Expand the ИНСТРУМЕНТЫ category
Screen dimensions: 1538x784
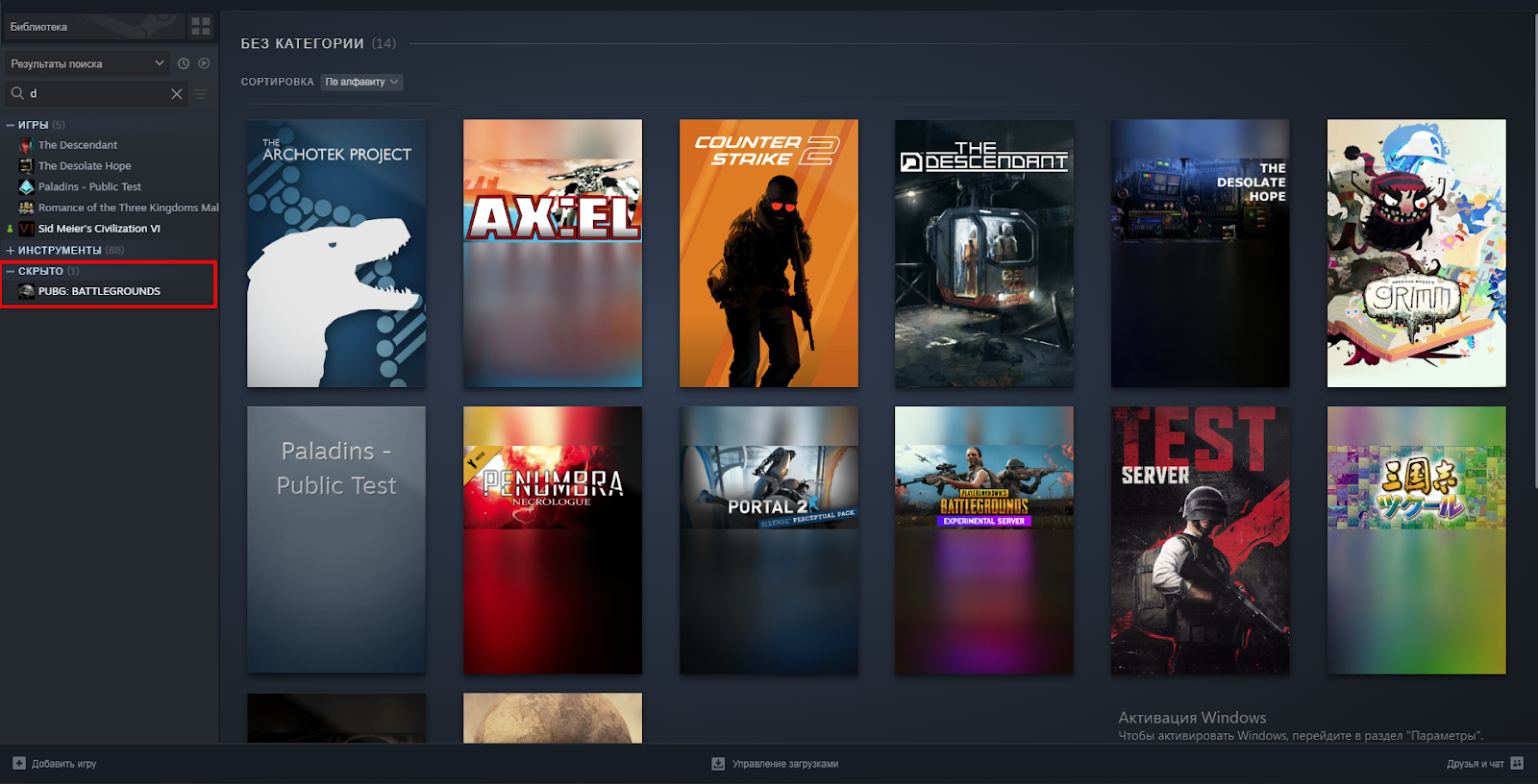(11, 251)
